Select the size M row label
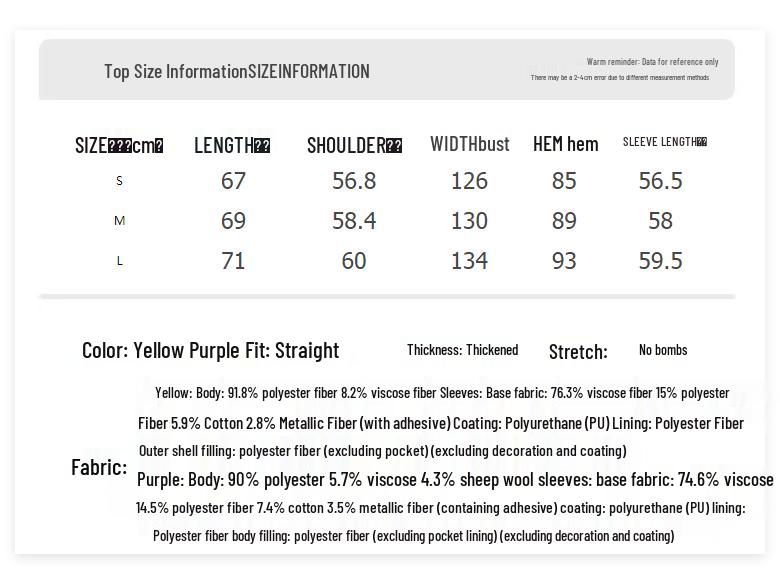 point(120,221)
